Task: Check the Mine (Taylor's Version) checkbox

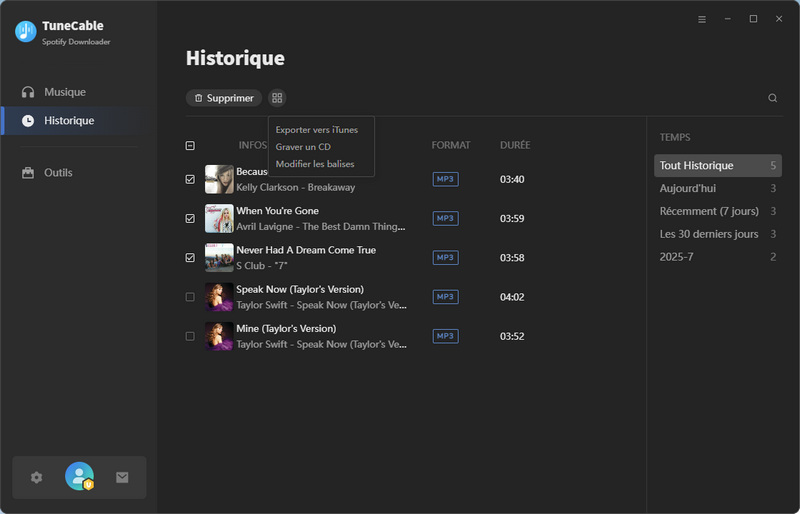Action: 190,336
